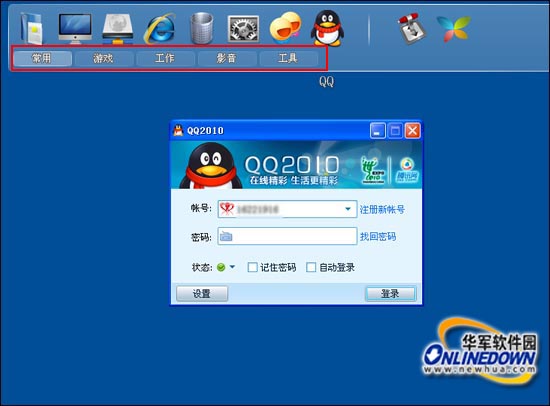Enable the 记住密码 checkbox
Image resolution: width=550 pixels, height=406 pixels.
point(252,267)
